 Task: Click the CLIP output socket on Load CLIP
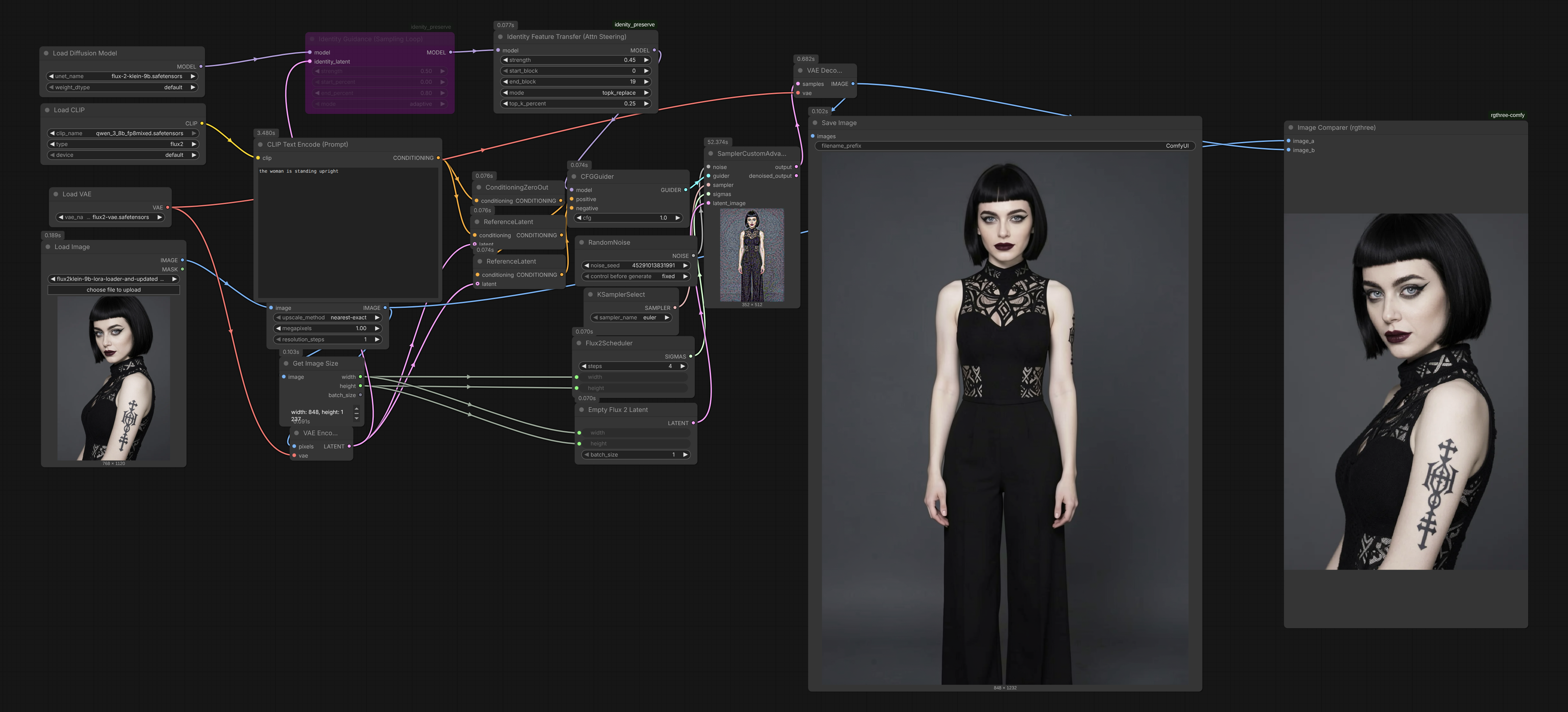click(202, 124)
